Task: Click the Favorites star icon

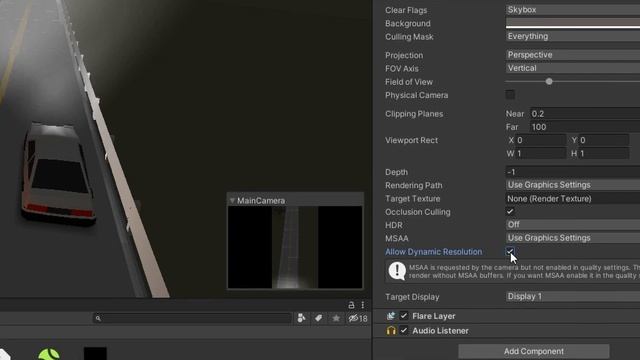Action: 336,318
